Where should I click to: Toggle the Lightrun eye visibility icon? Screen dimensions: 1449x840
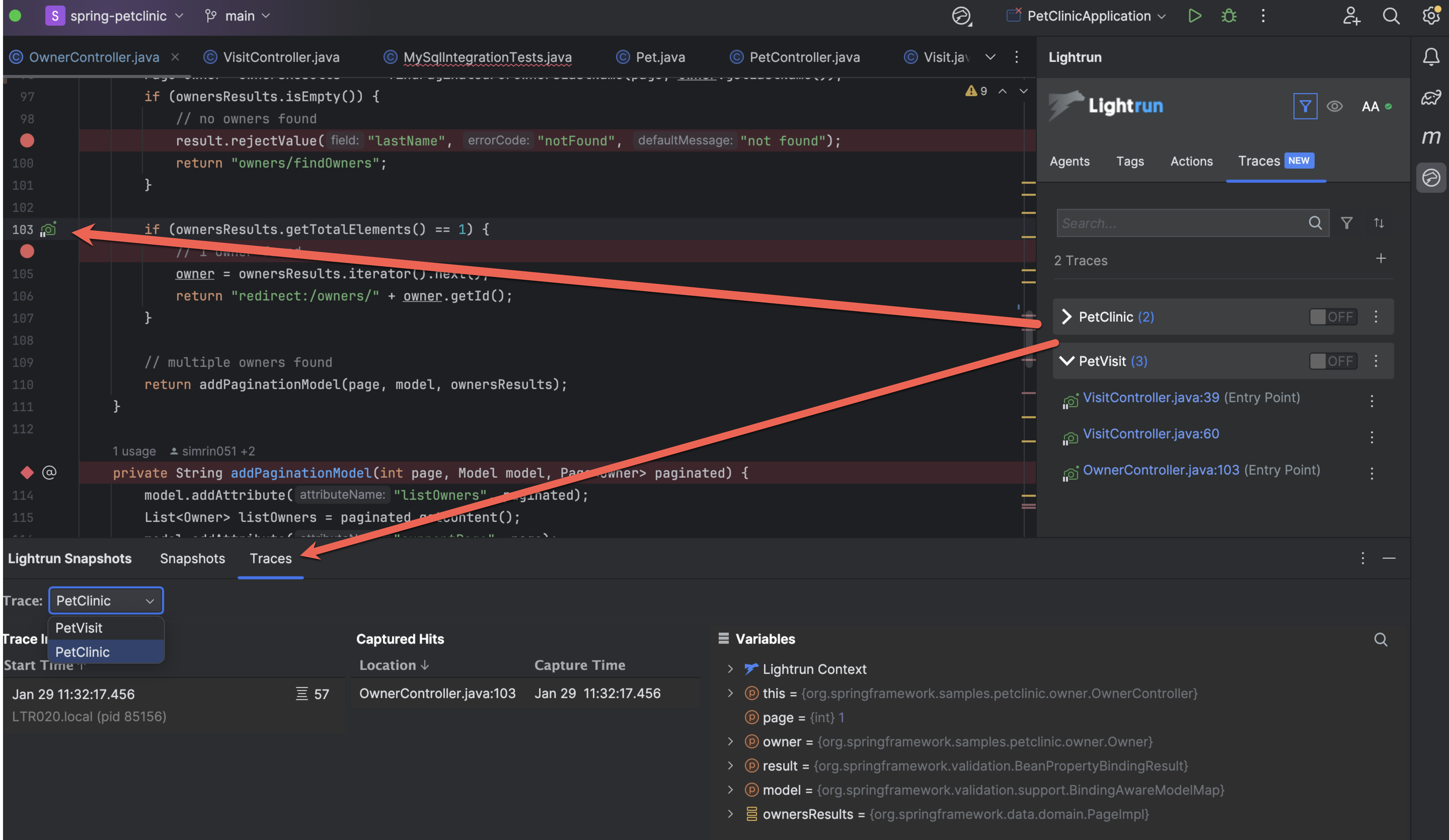pos(1334,106)
